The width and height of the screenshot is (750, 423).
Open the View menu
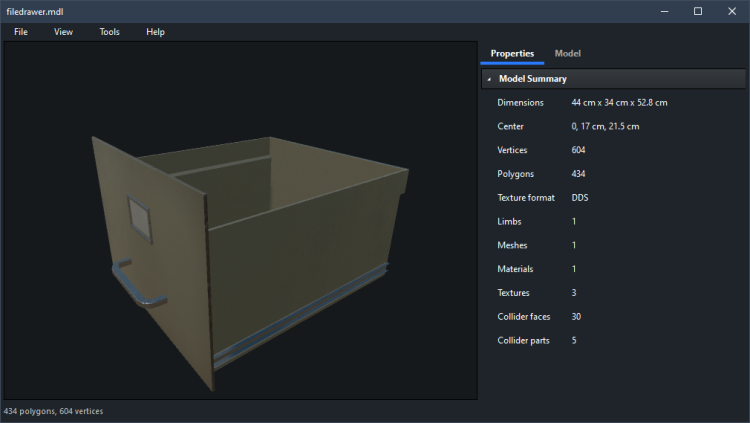pyautogui.click(x=63, y=32)
